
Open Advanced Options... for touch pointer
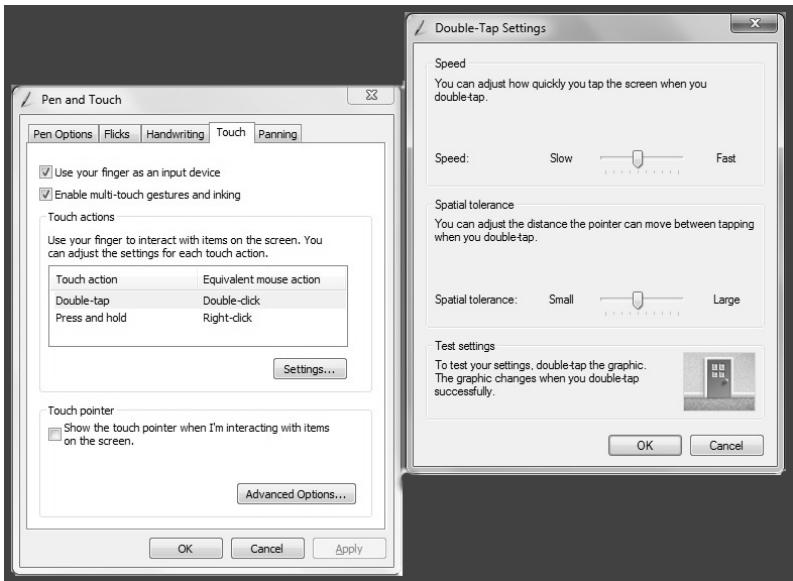(296, 494)
